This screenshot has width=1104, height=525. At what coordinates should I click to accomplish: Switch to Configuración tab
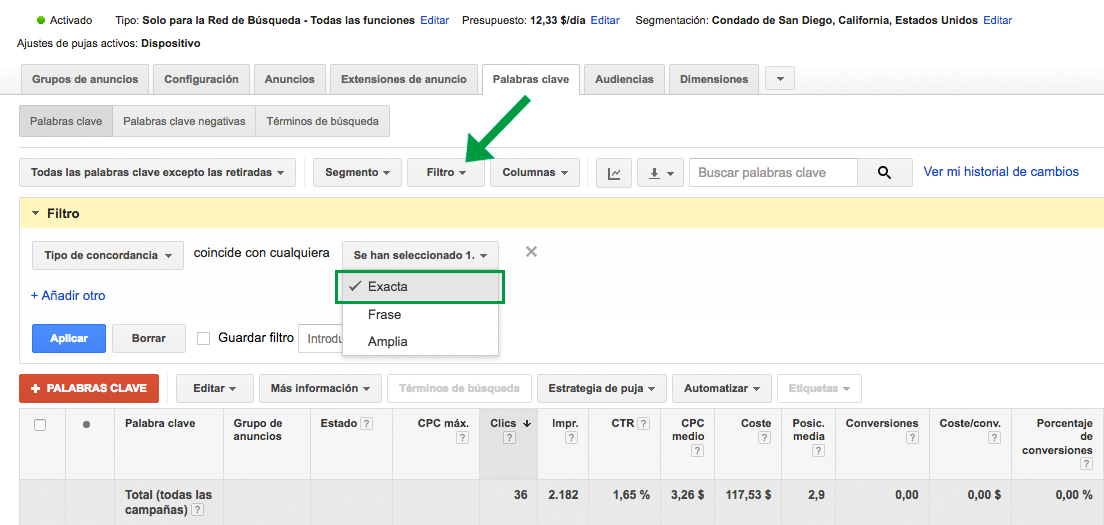tap(201, 80)
